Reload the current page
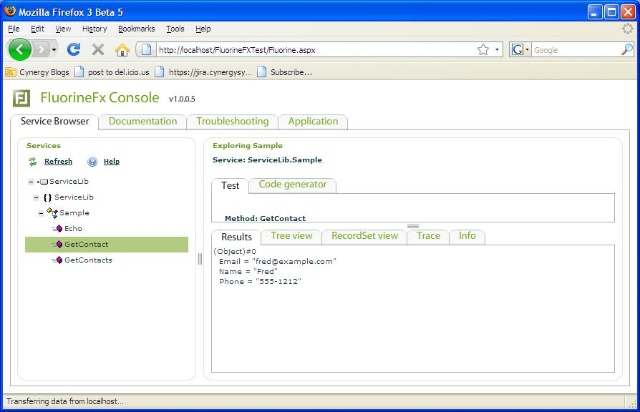Viewport: 640px width, 412px height. (73, 50)
